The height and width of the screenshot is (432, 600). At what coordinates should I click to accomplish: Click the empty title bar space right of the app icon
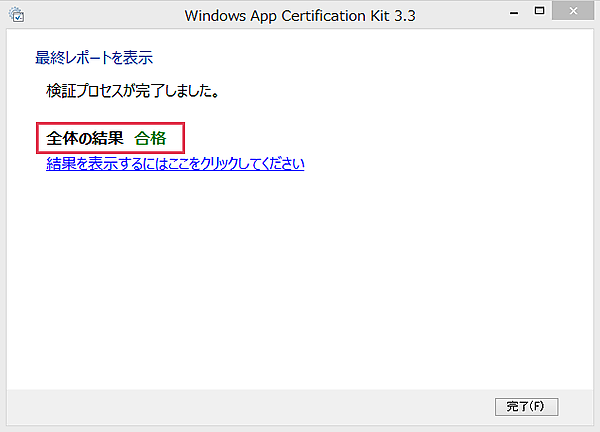click(x=100, y=16)
